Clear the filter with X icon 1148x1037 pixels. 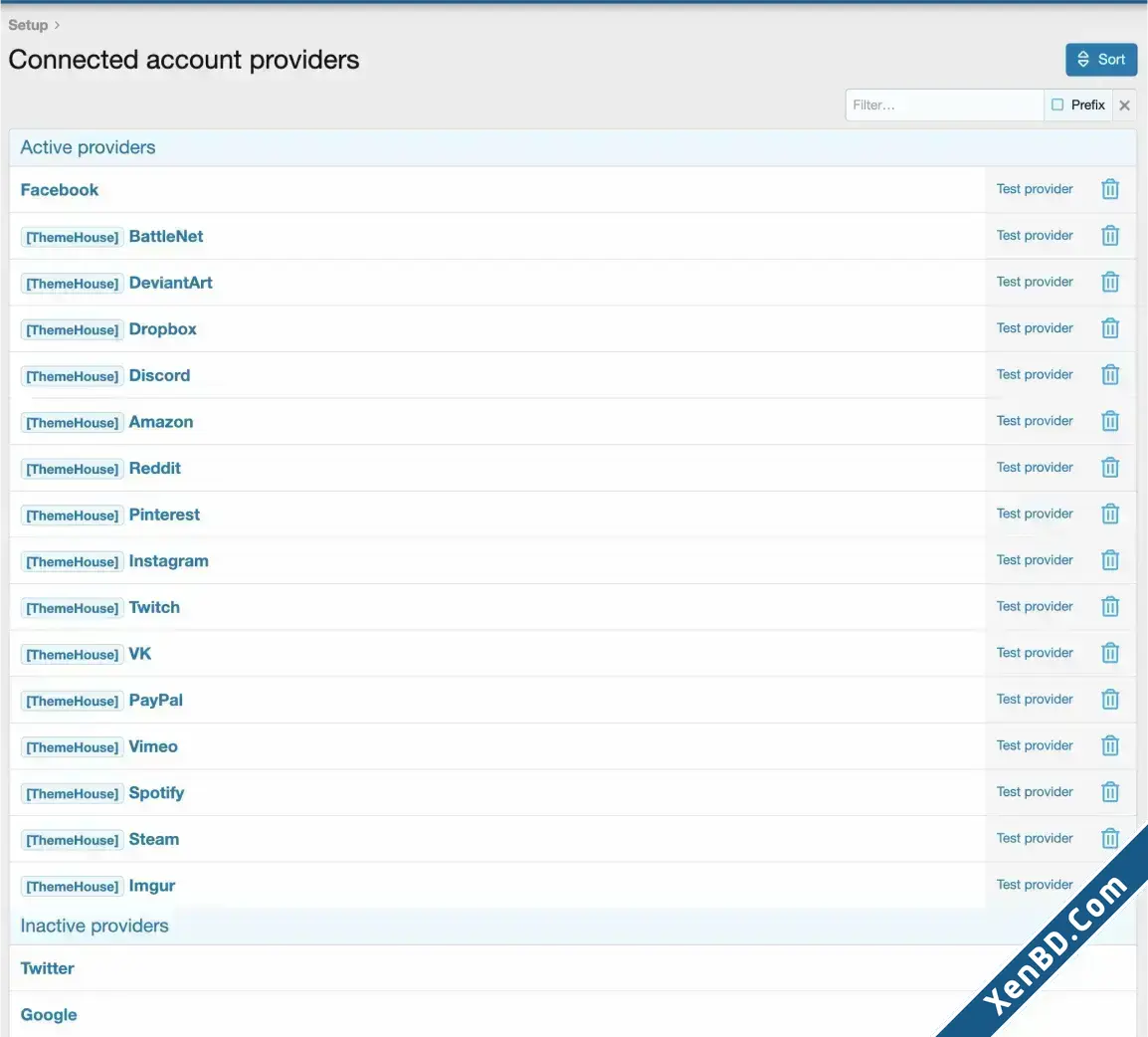pos(1124,105)
